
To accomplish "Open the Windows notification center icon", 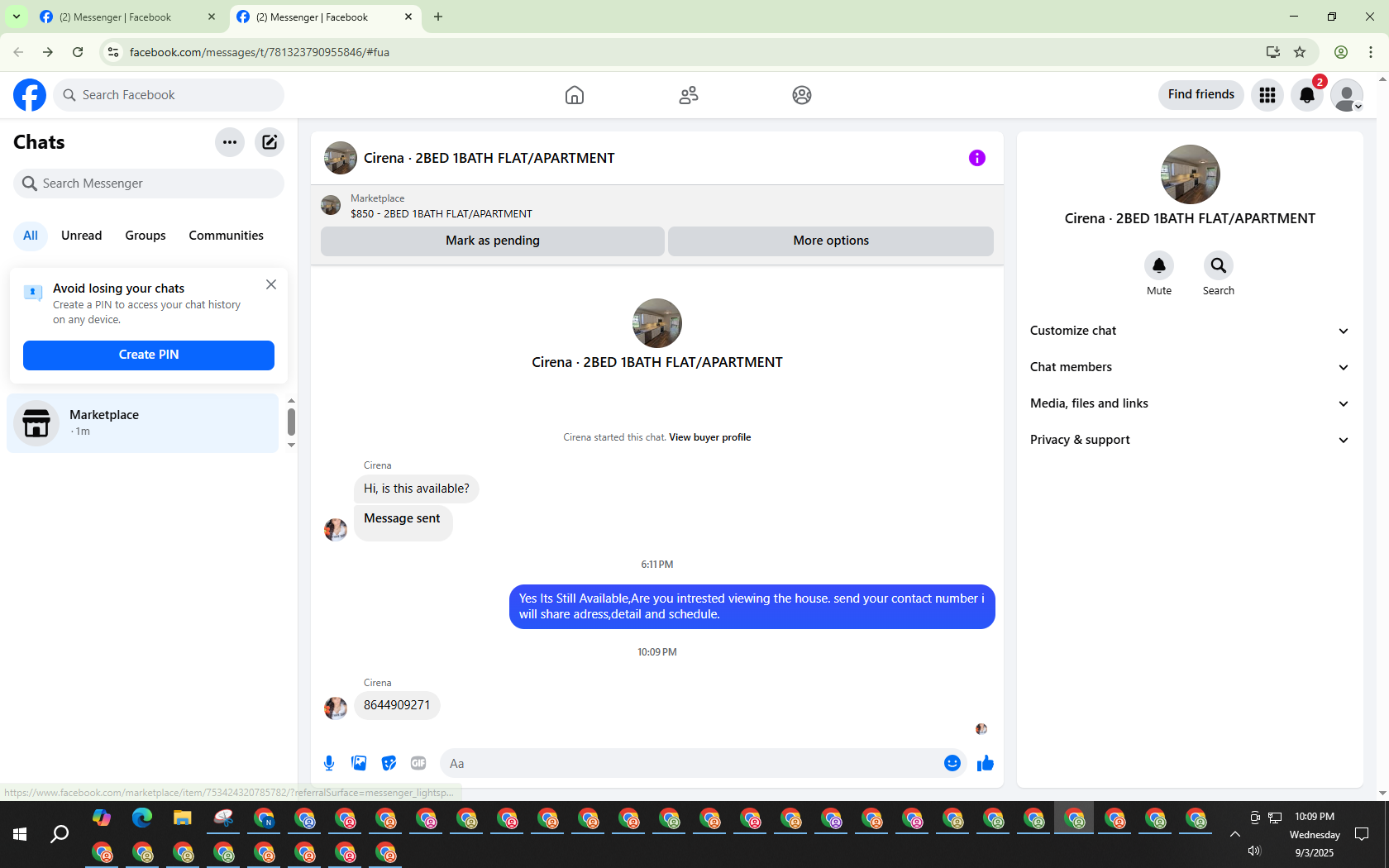I will [x=1362, y=834].
